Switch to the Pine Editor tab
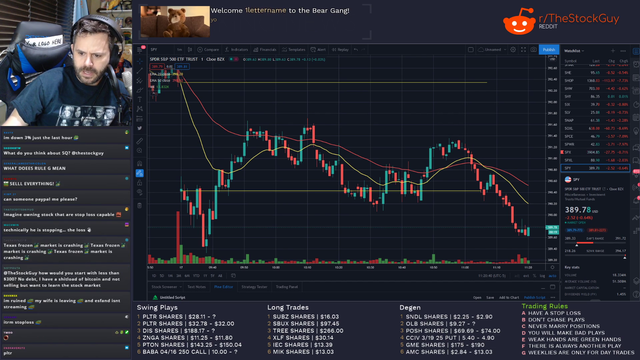The width and height of the screenshot is (640, 360). coord(223,287)
